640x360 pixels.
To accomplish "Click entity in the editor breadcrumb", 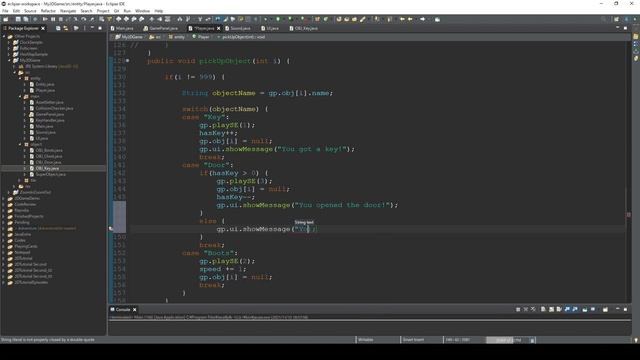I will click(x=177, y=37).
